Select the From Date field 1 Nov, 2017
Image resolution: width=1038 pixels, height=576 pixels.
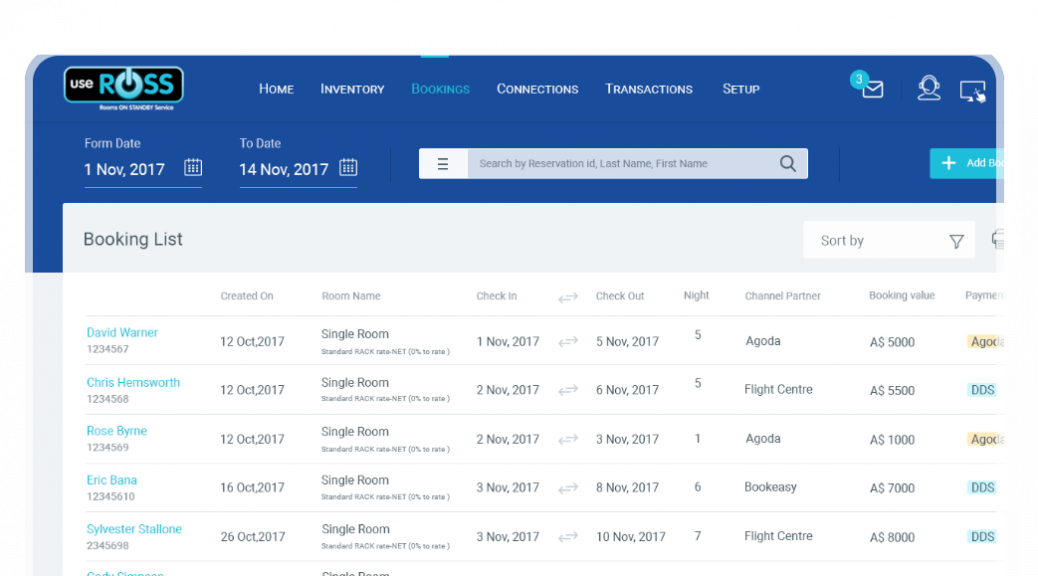(143, 169)
